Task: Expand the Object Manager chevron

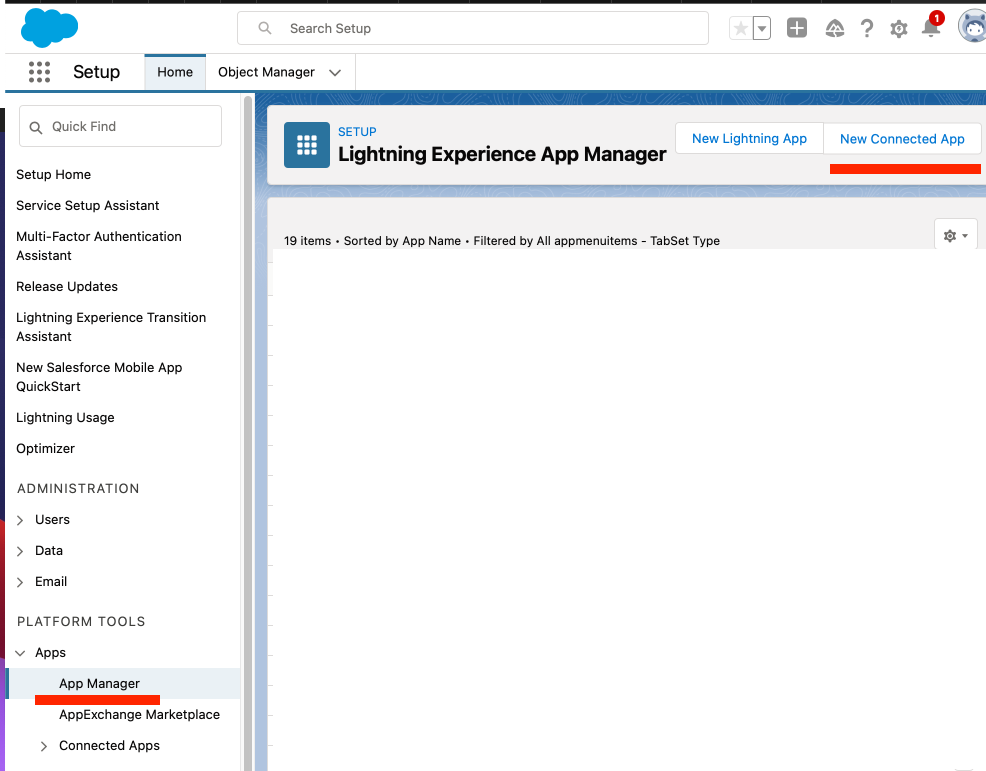Action: click(335, 72)
